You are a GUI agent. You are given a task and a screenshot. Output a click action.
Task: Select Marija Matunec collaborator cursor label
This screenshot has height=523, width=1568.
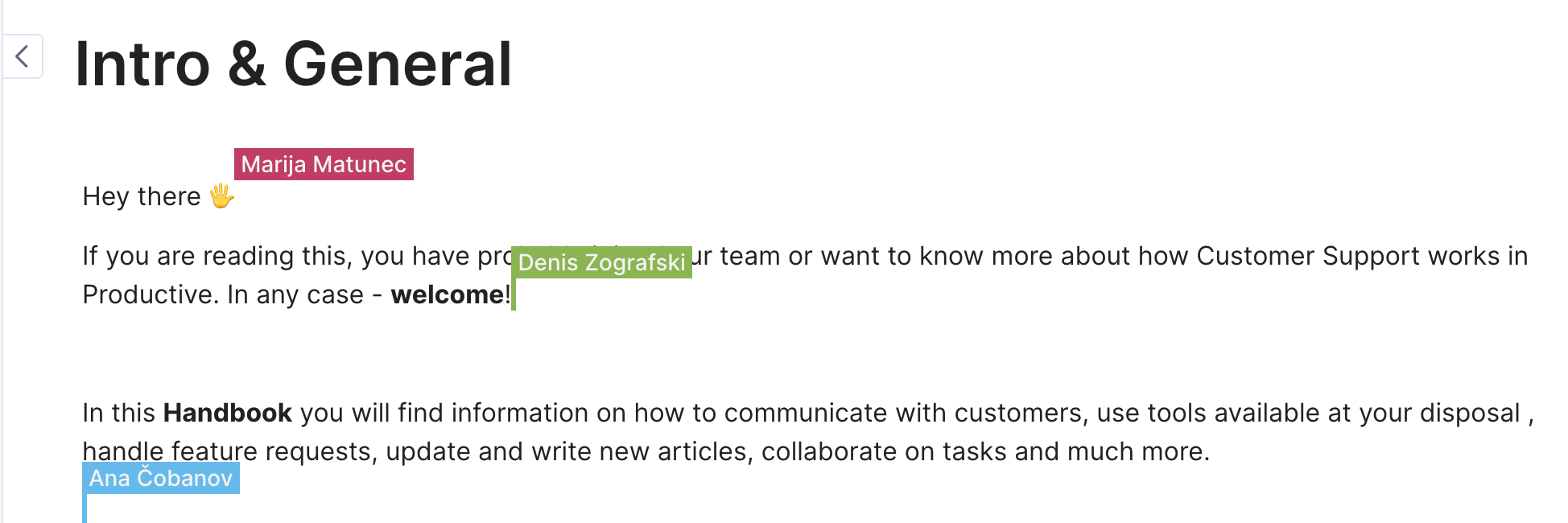coord(324,164)
